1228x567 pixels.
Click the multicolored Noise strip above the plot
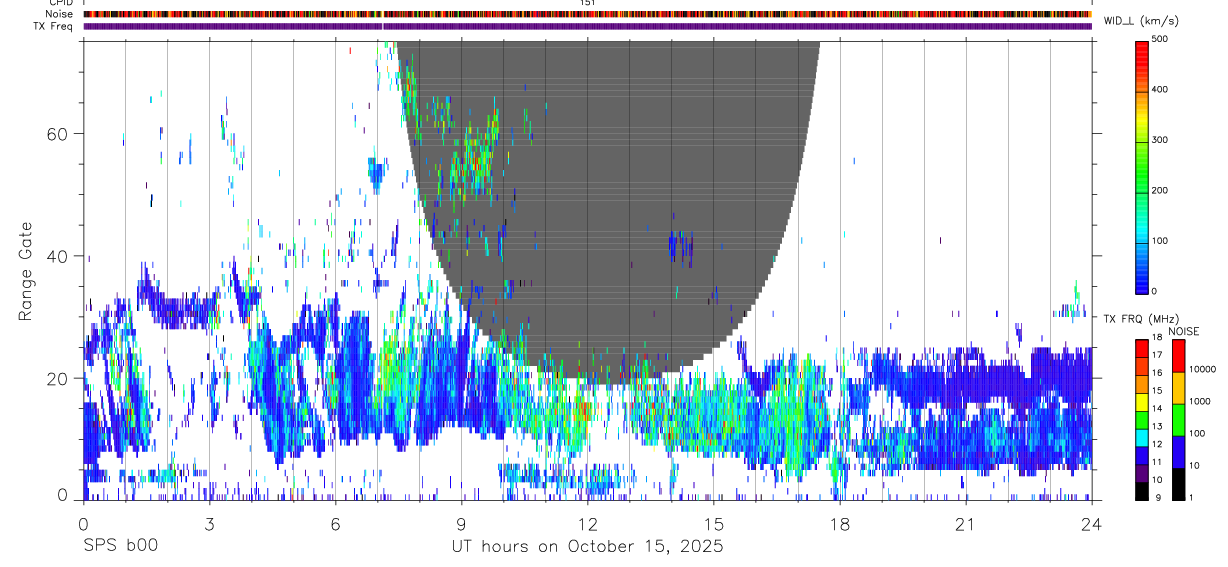(587, 14)
